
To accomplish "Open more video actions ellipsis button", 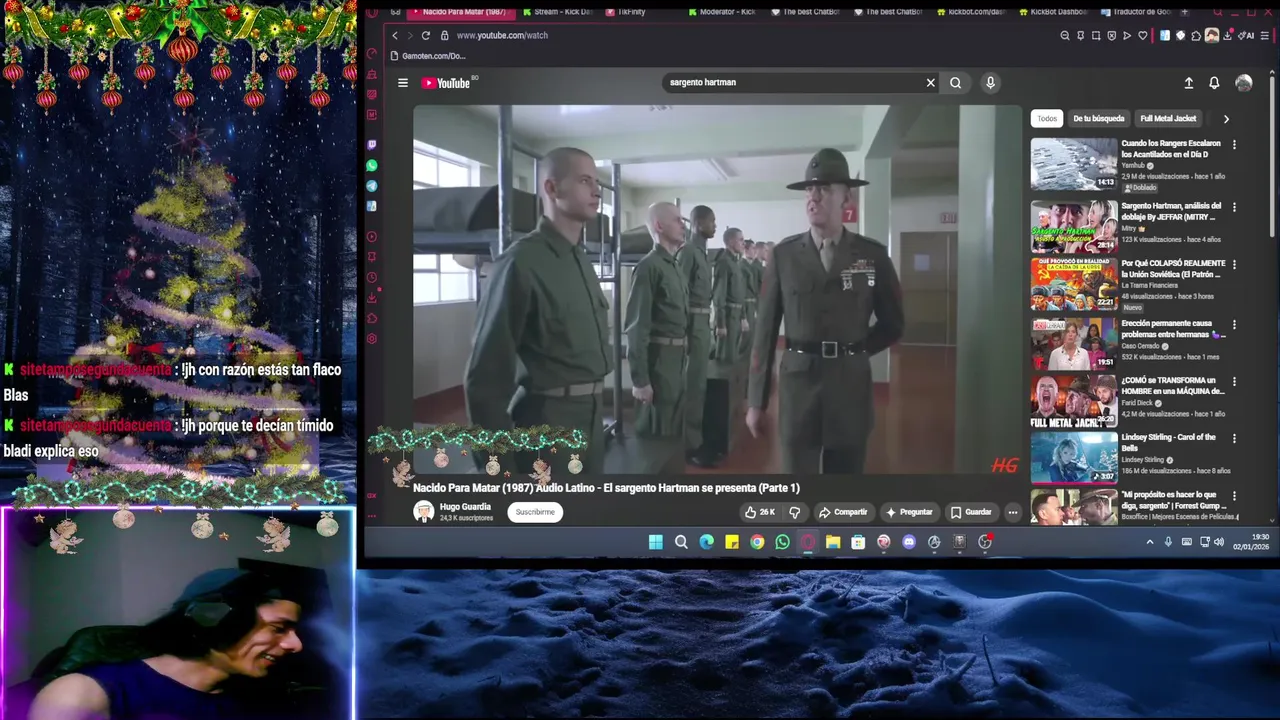I will point(1012,512).
